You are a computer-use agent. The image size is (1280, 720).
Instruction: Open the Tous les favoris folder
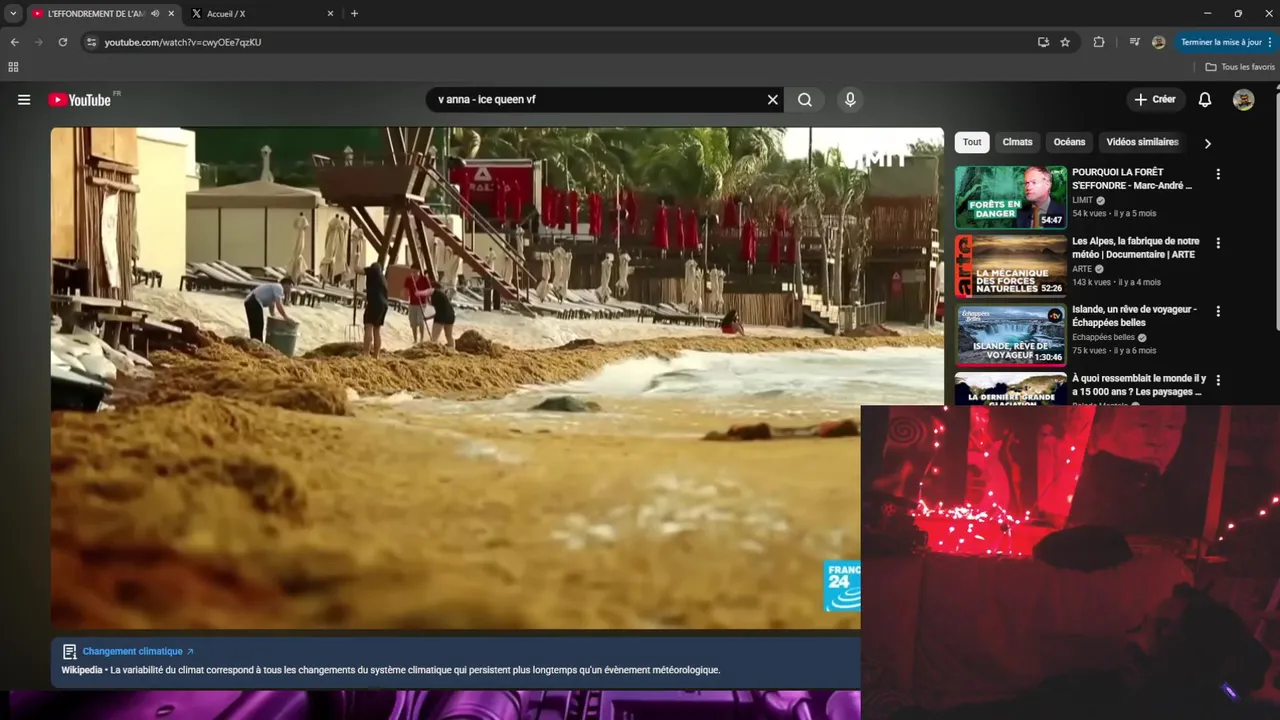pyautogui.click(x=1240, y=67)
